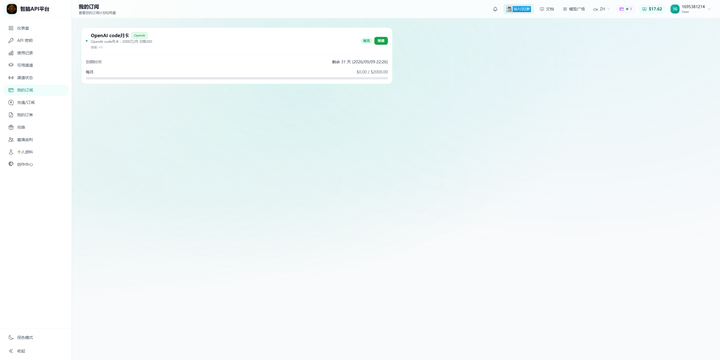720x360 pixels.
Task: Click the 智能API平台 logo icon
Action: click(x=11, y=9)
